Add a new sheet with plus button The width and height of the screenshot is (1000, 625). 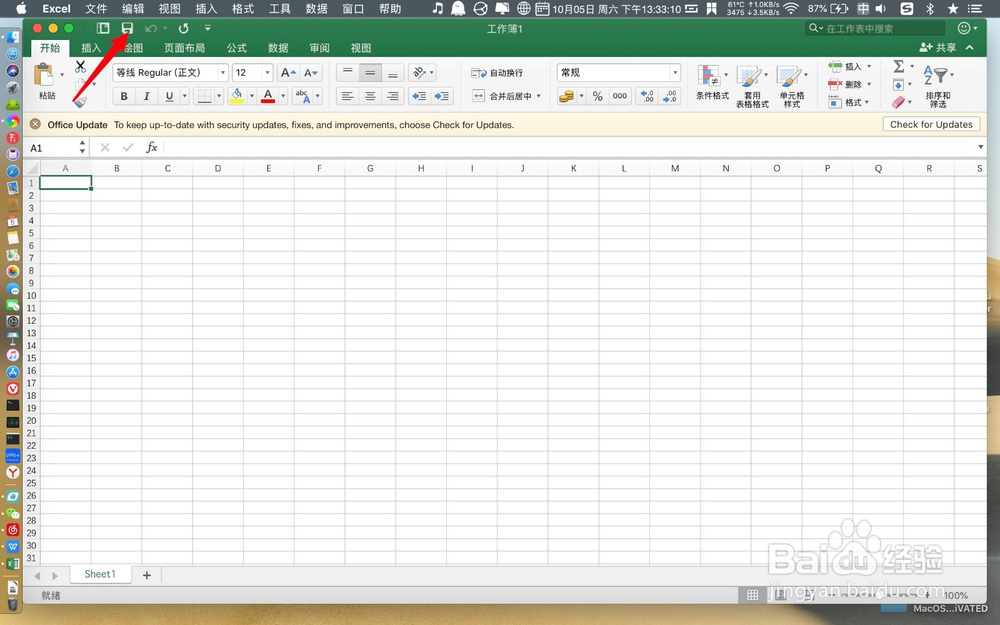click(x=147, y=575)
